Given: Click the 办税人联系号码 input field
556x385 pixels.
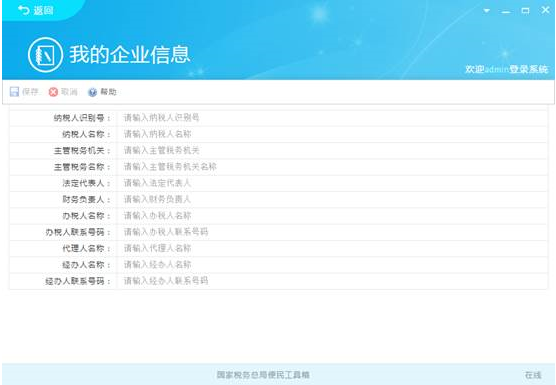Looking at the screenshot, I should coord(333,232).
